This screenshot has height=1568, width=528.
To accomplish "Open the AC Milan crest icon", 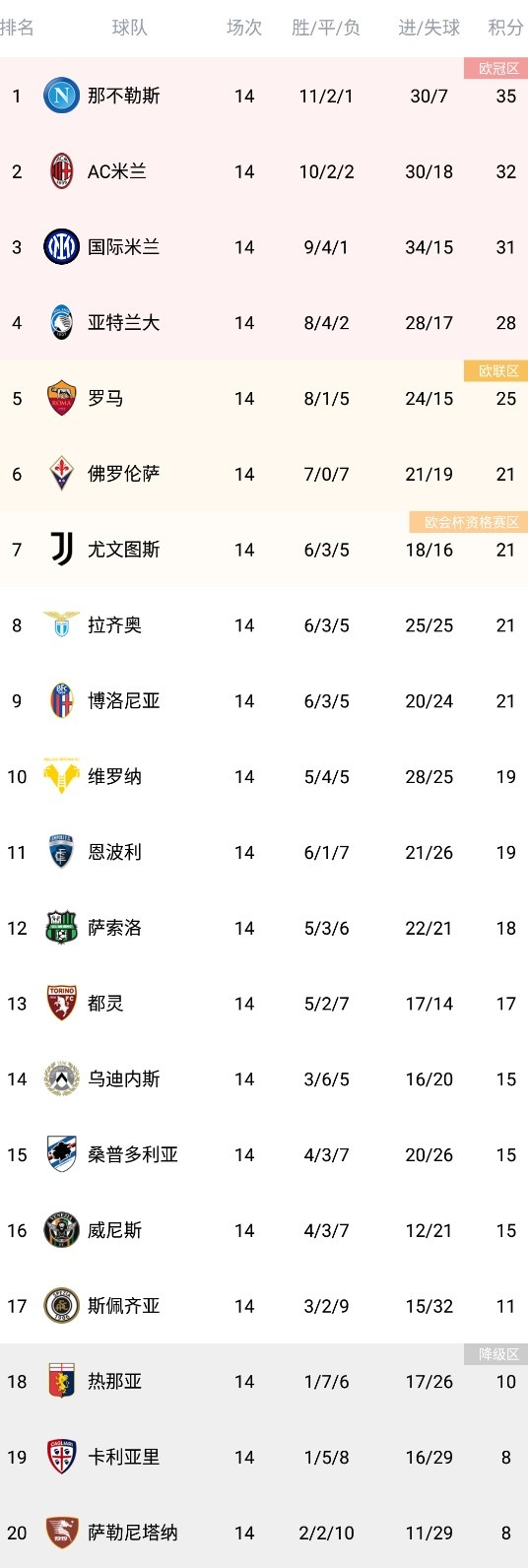I will coord(61,171).
